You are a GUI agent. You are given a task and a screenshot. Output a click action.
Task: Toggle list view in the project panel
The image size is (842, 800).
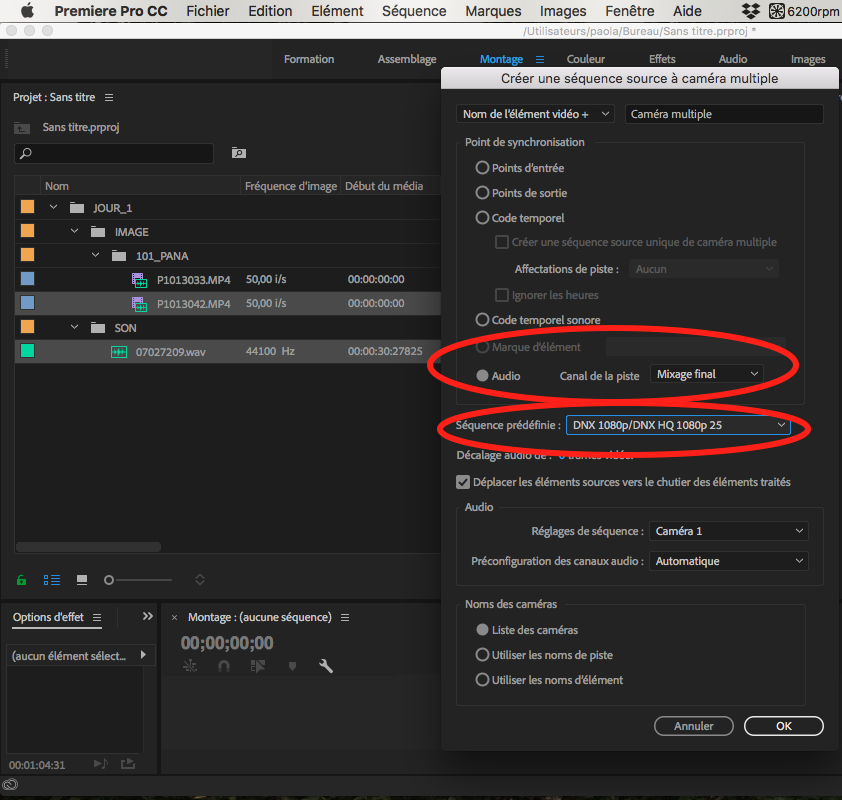coord(52,580)
